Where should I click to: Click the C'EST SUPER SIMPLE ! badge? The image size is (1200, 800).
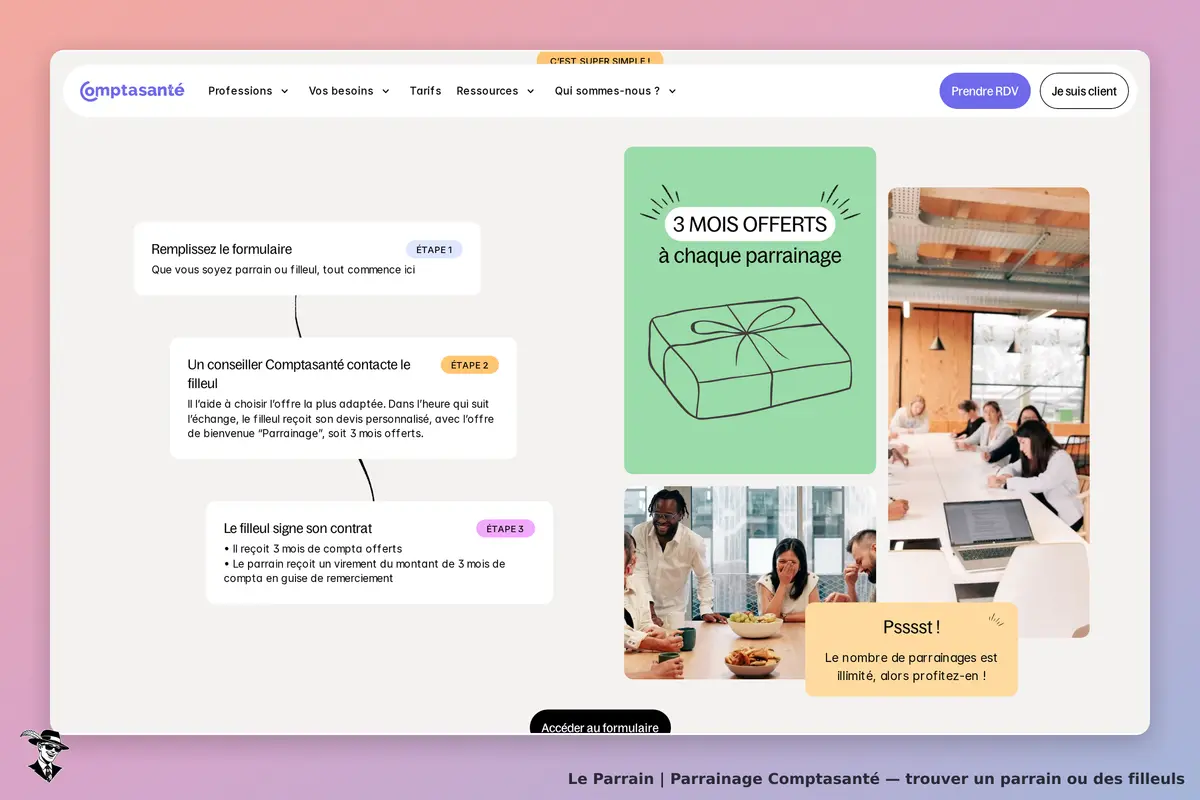(x=600, y=59)
